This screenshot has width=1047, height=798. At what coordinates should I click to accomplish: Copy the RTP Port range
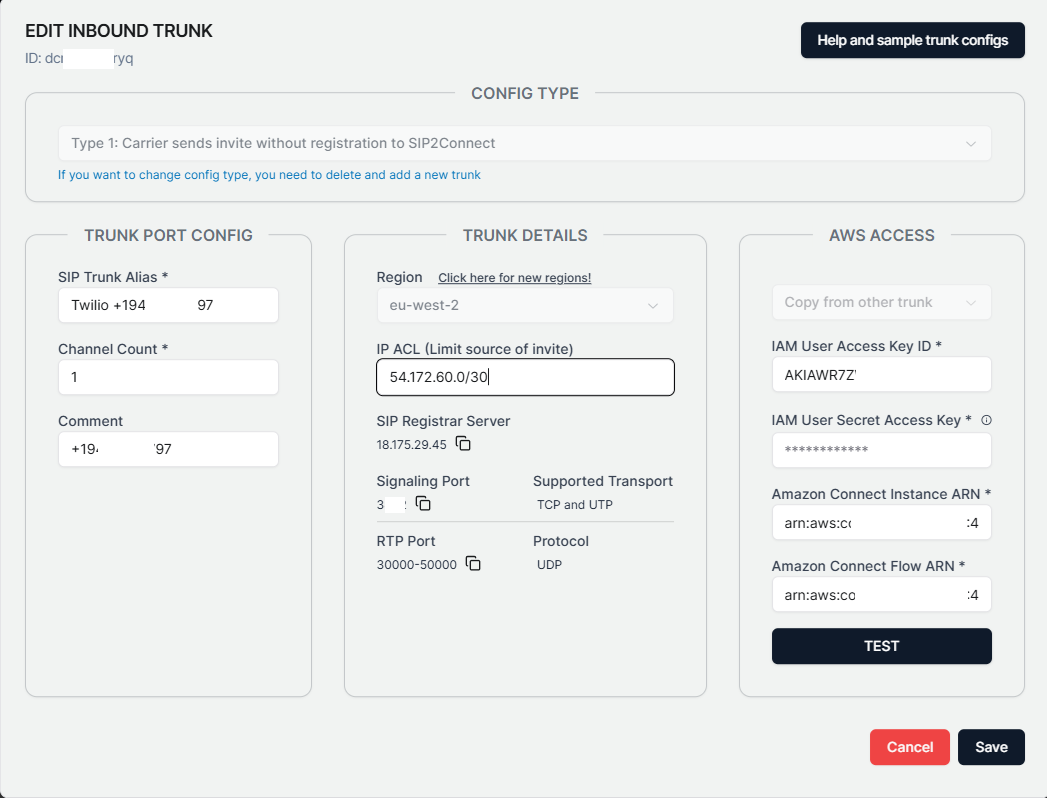[x=473, y=564]
